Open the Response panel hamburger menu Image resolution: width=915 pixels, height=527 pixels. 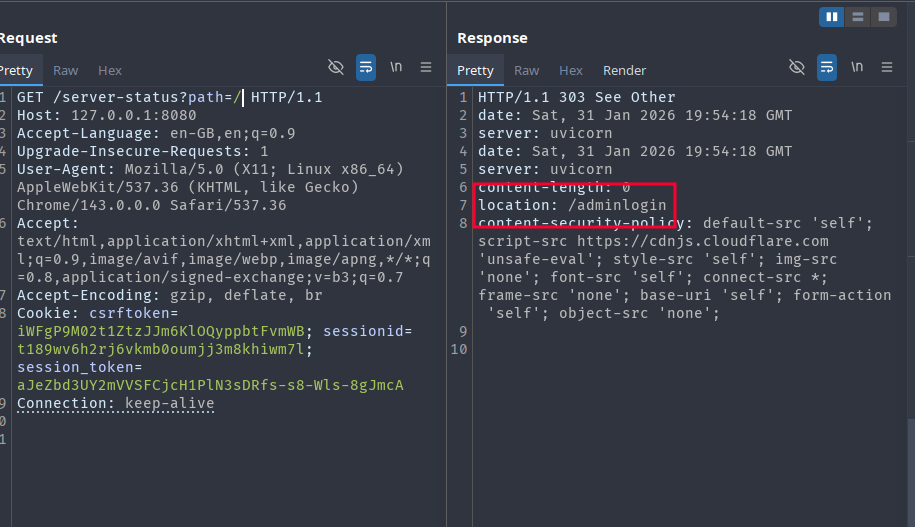(x=887, y=67)
